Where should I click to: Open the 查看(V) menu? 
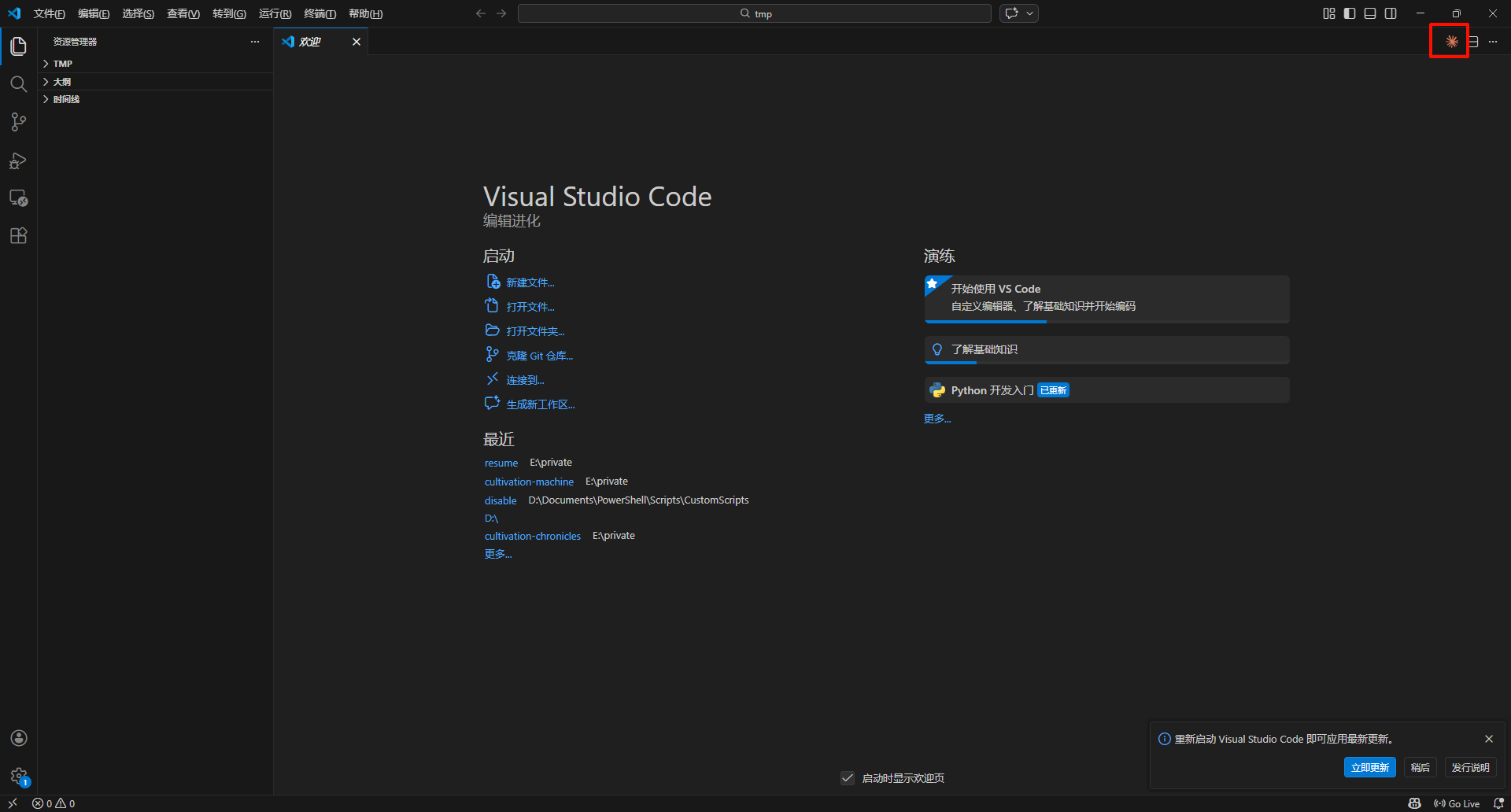[183, 13]
